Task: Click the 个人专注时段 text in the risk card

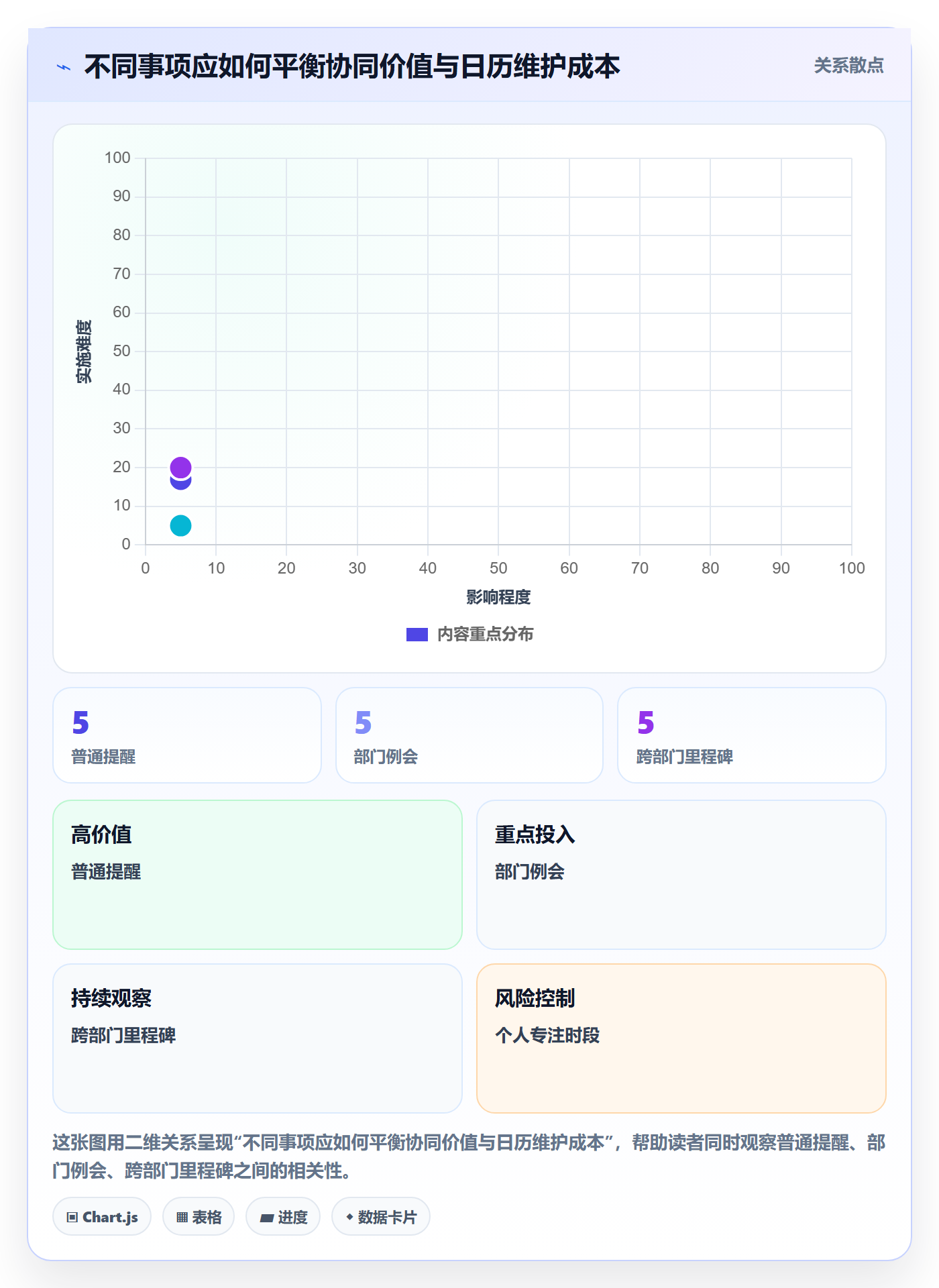Action: click(x=547, y=1035)
